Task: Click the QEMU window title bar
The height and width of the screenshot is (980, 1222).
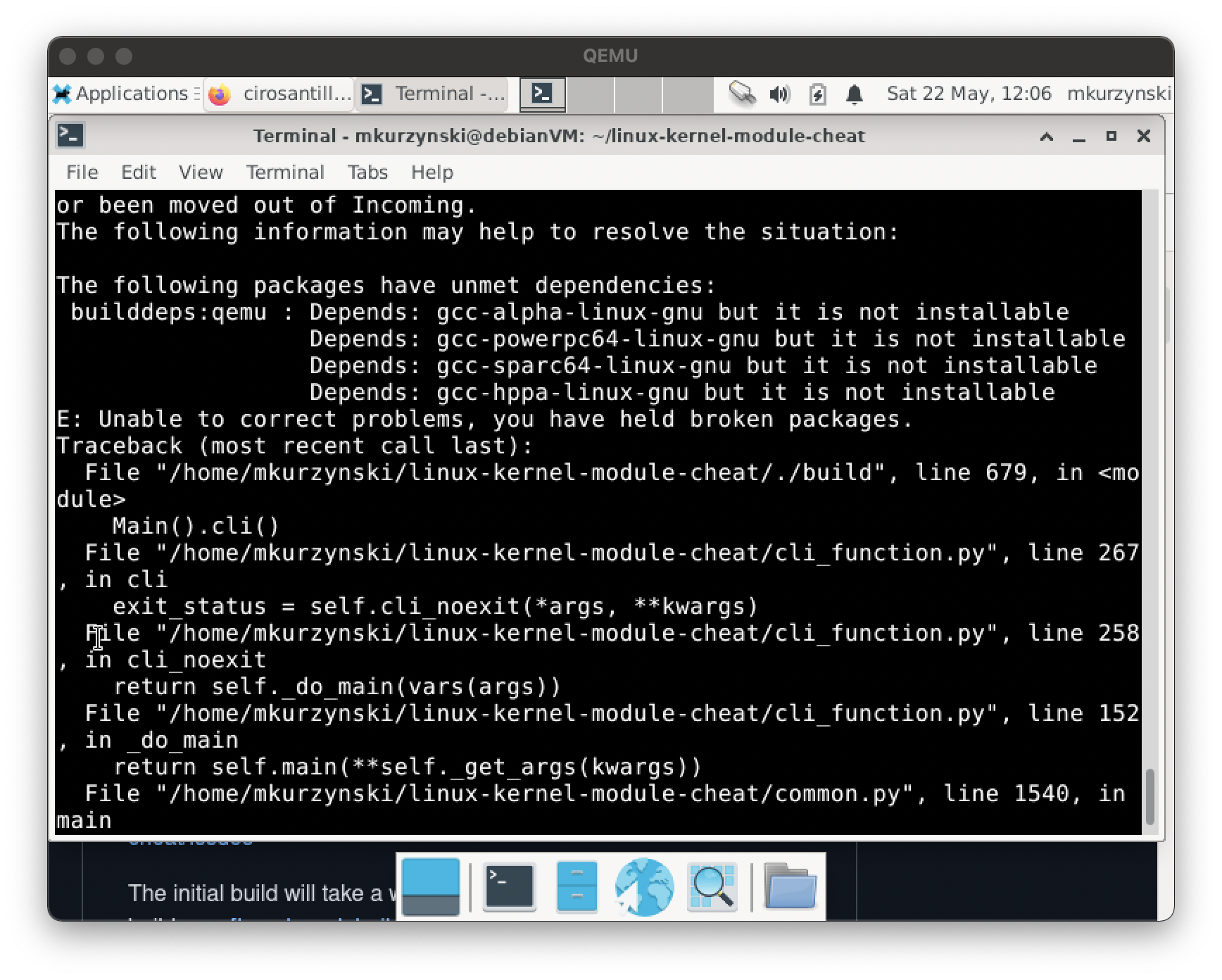Action: point(610,56)
